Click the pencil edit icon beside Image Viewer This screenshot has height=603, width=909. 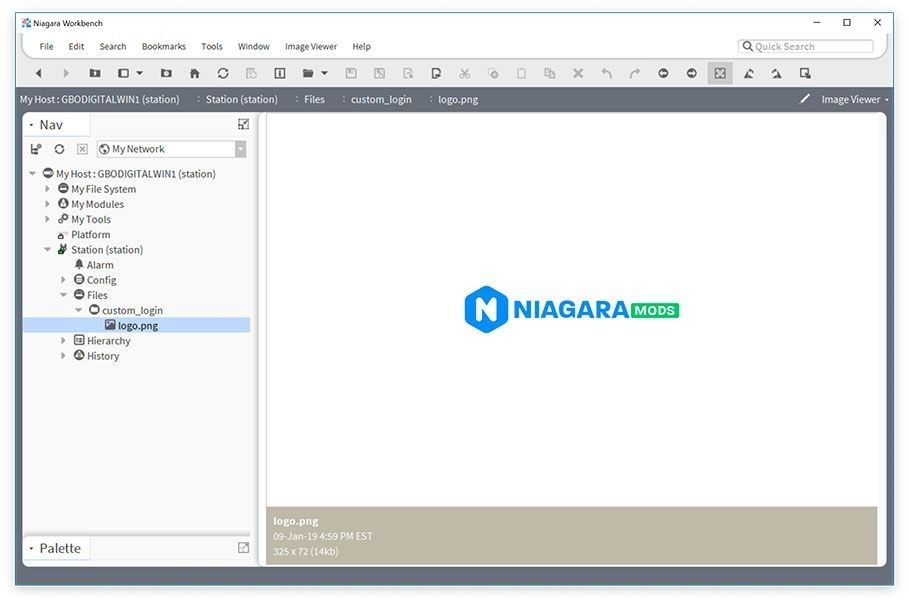pos(805,99)
